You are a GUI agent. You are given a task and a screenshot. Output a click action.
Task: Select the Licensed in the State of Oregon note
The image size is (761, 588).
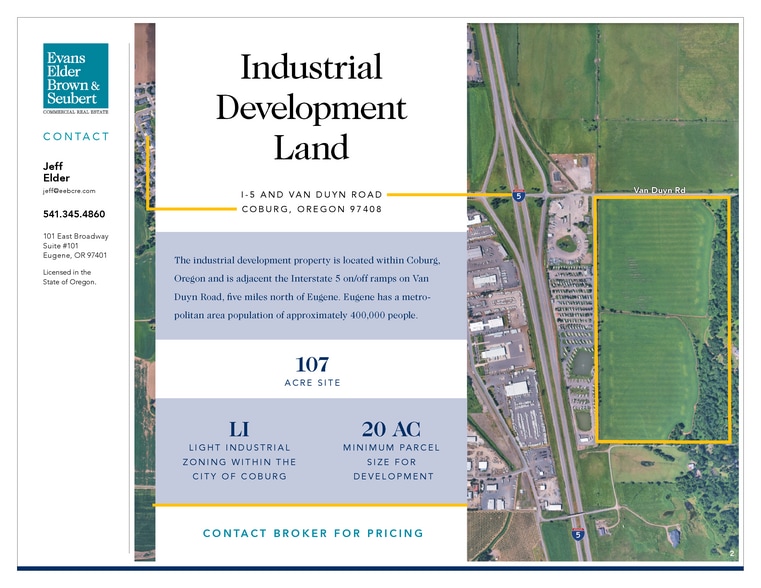69,277
